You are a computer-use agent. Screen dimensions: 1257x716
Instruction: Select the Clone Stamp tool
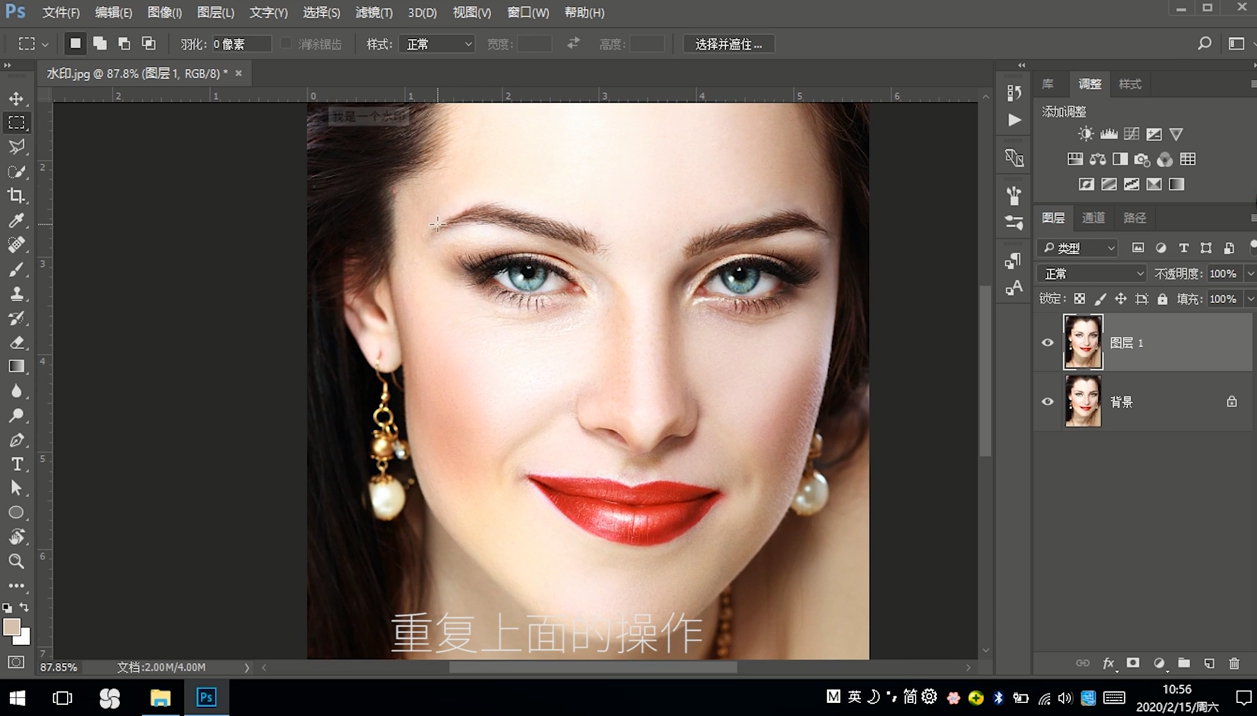[16, 293]
